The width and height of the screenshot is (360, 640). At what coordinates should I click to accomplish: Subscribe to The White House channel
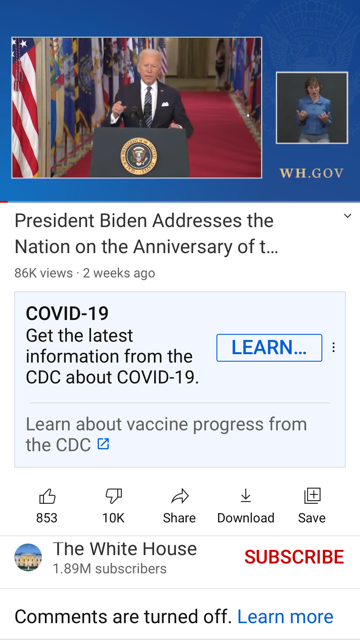click(294, 557)
